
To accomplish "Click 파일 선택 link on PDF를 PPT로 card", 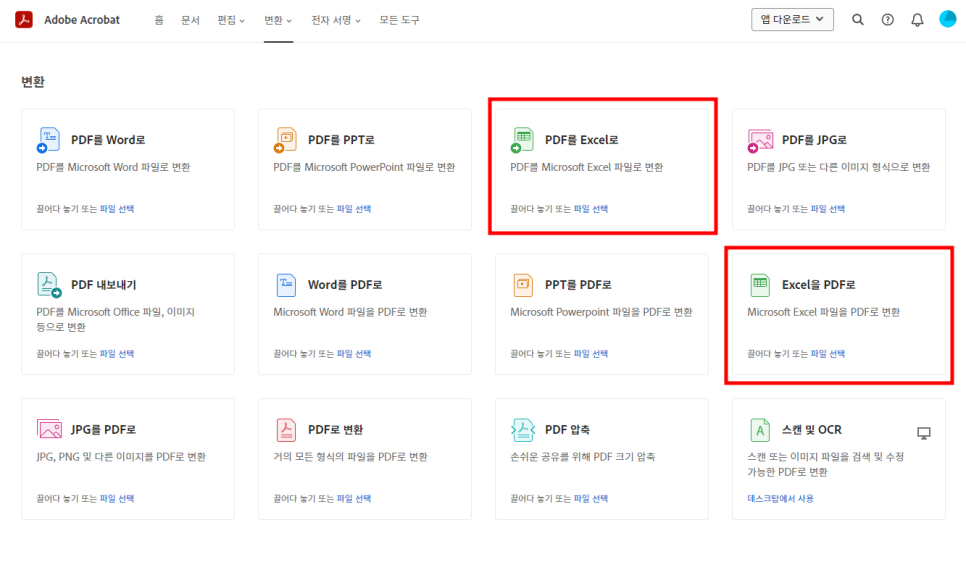I will click(354, 209).
